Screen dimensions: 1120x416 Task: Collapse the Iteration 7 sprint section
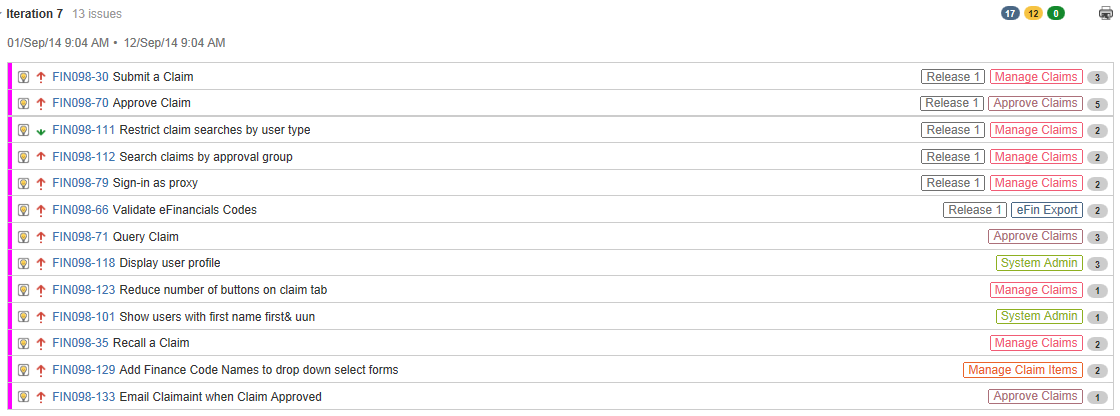tap(2, 14)
